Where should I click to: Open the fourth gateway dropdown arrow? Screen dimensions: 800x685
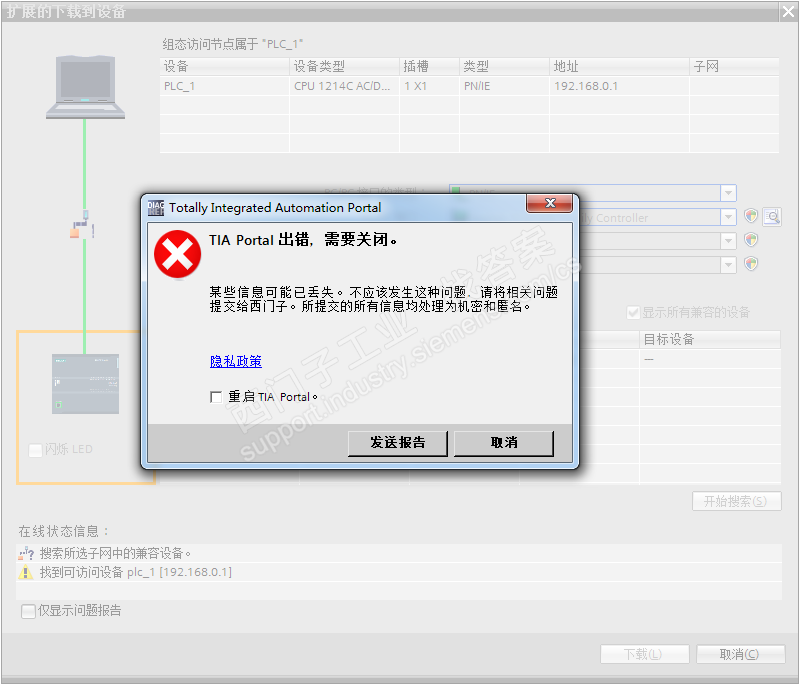[729, 265]
